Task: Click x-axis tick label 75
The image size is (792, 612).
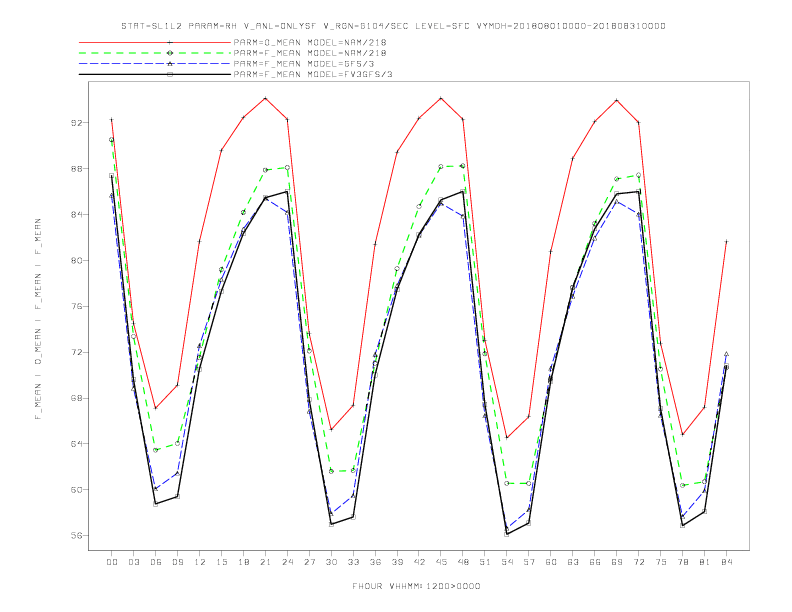Action: click(661, 562)
